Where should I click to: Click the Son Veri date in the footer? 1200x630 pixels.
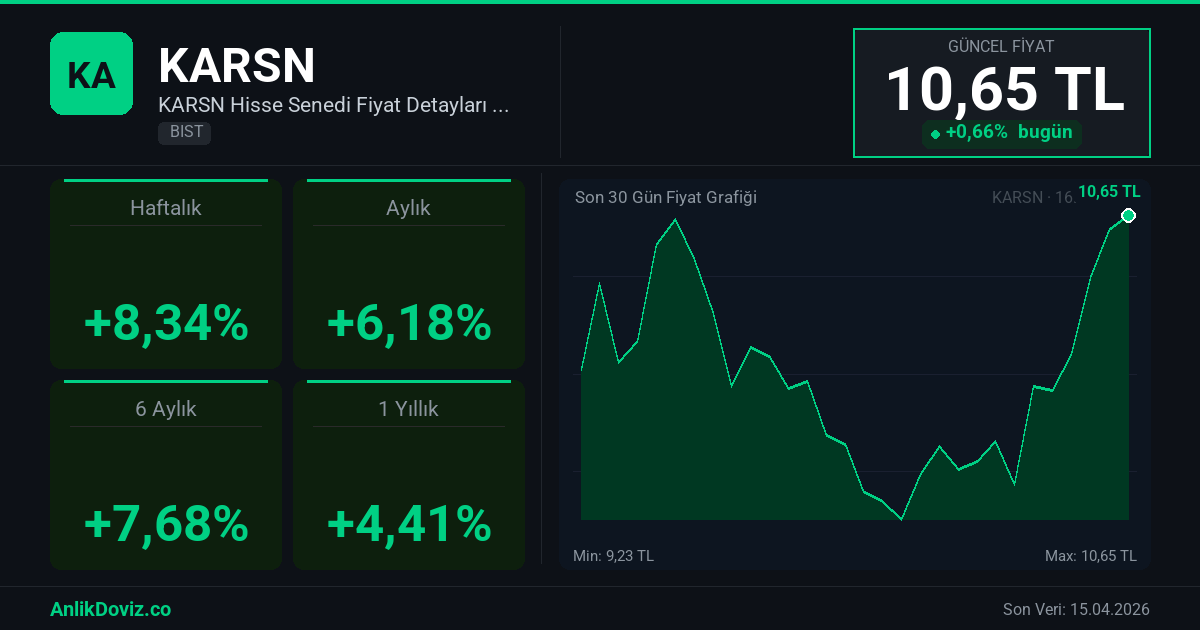pyautogui.click(x=1076, y=609)
